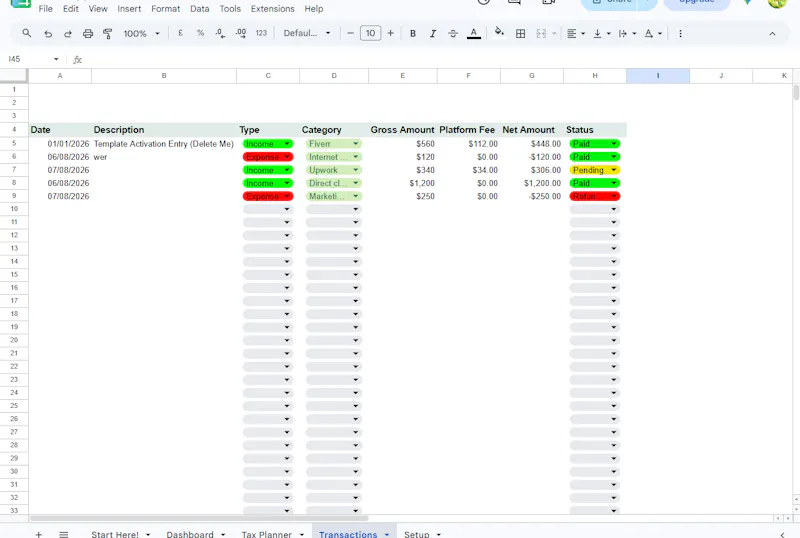Open text wrapping options
800x538 pixels.
click(x=627, y=34)
